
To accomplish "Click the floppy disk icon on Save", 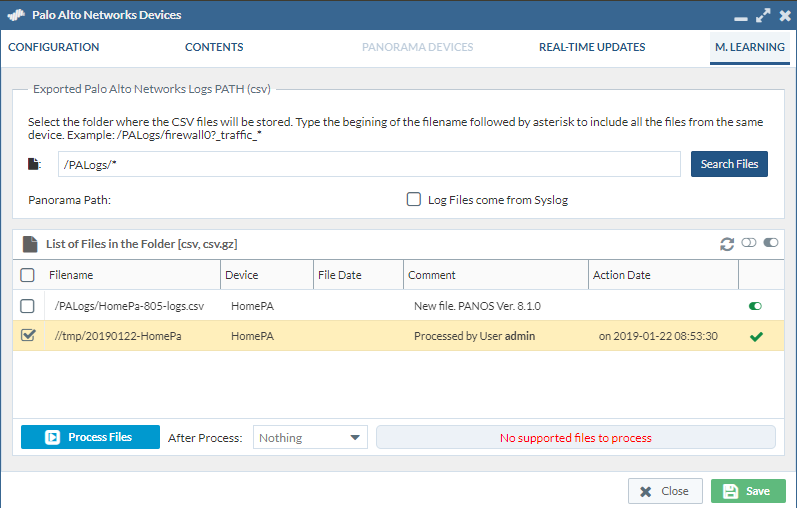I will point(731,491).
